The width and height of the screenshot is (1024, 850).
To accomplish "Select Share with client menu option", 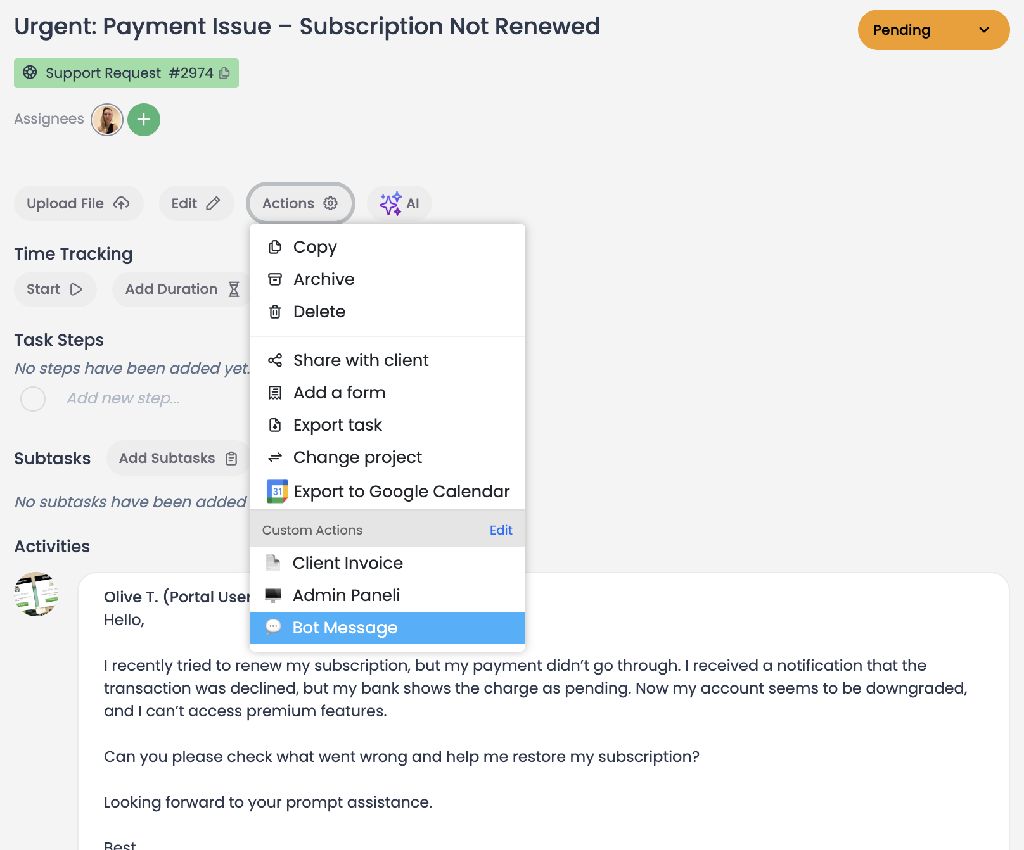I will pyautogui.click(x=360, y=360).
